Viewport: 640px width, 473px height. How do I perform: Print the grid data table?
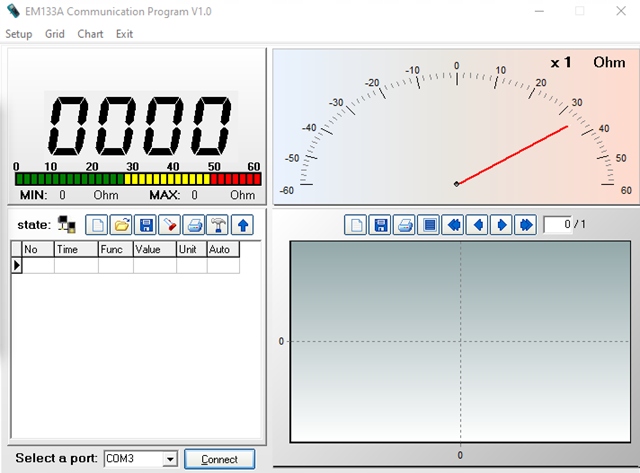(194, 225)
